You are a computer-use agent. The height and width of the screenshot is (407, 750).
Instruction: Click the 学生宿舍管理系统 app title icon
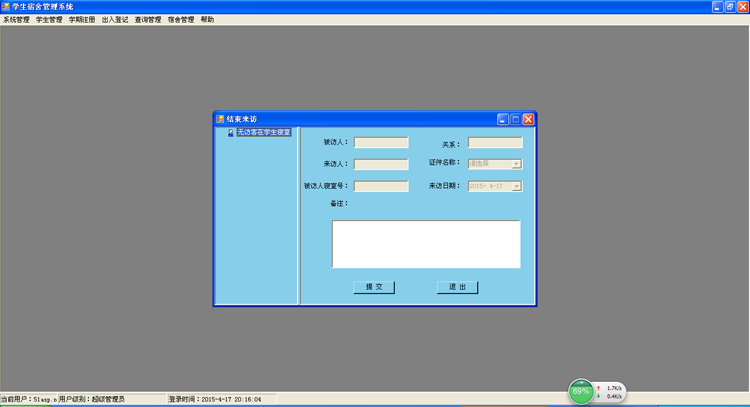click(x=6, y=7)
